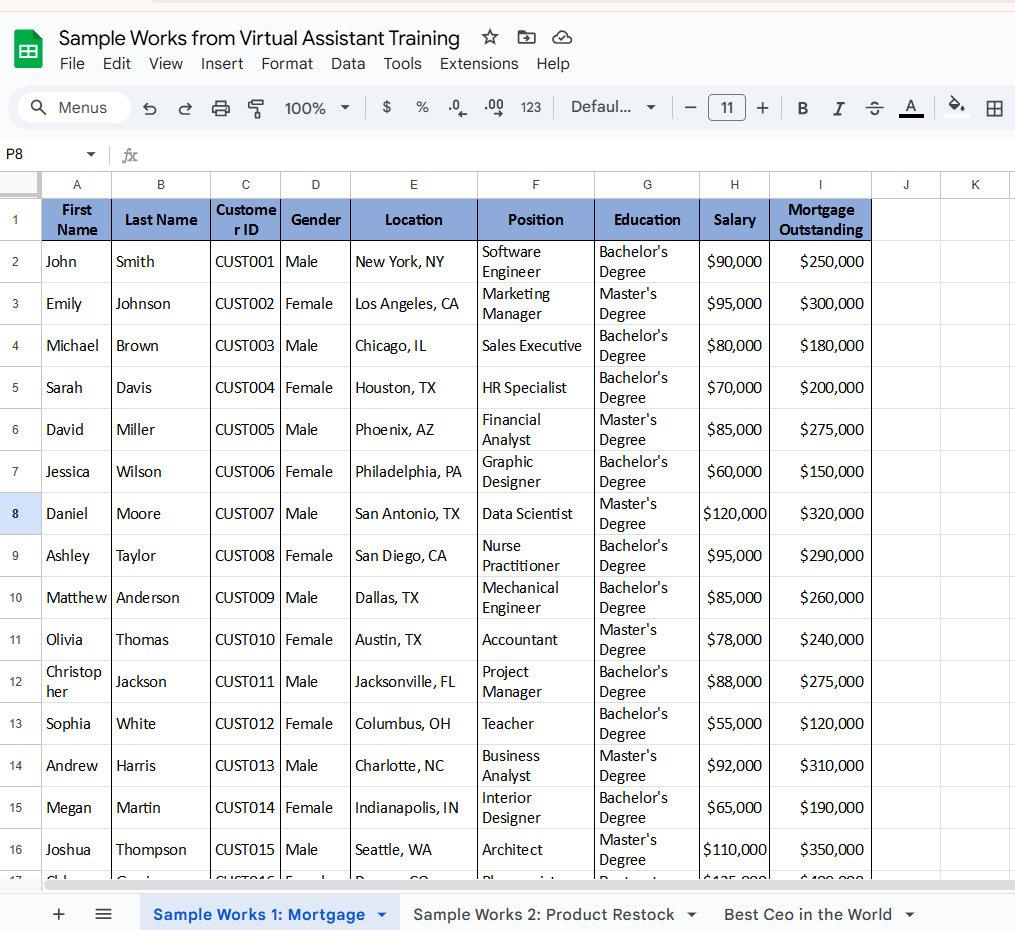Click the formula bar input
1015x930 pixels.
click(576, 155)
